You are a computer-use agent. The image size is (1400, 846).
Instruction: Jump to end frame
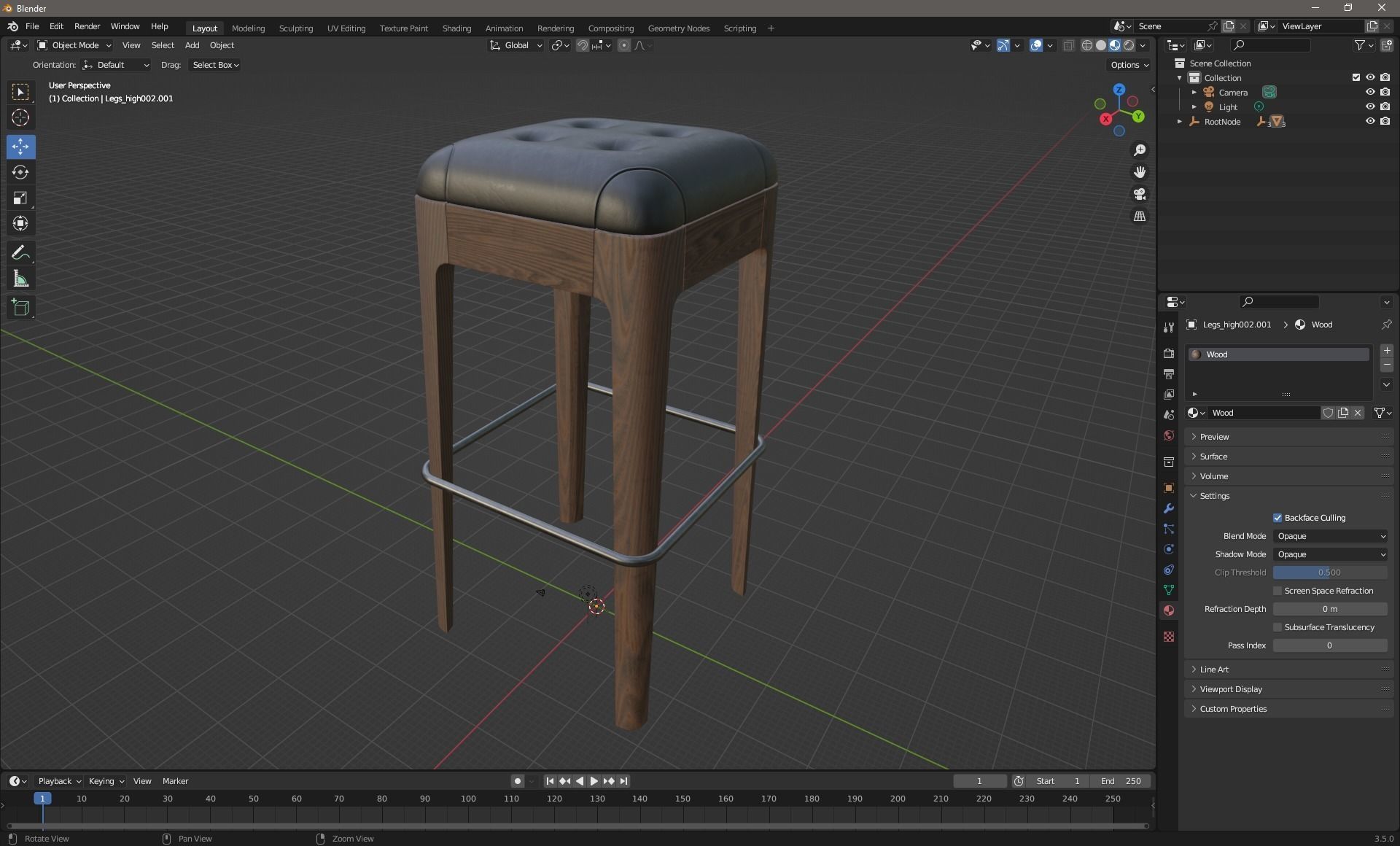tap(624, 781)
